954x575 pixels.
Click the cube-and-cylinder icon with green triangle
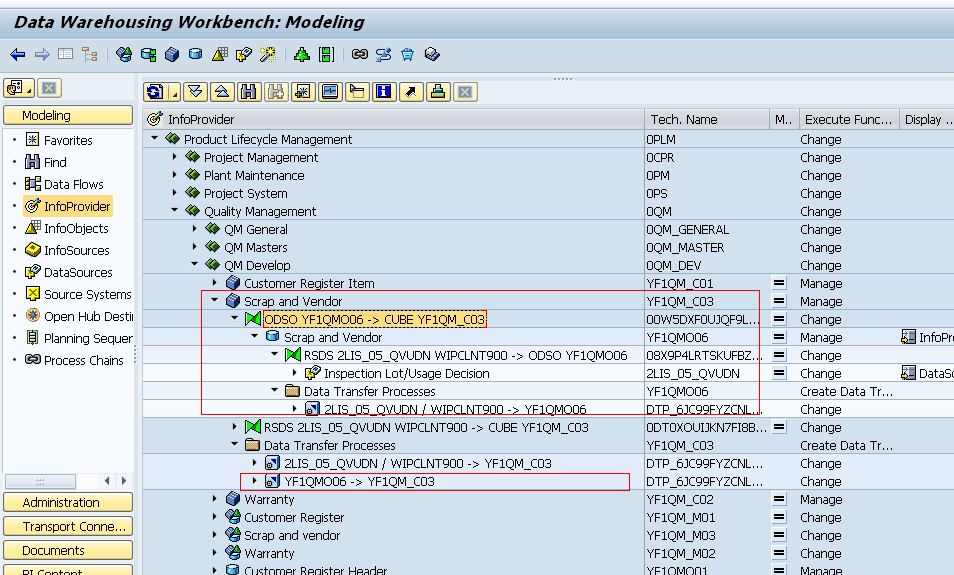[x=124, y=55]
